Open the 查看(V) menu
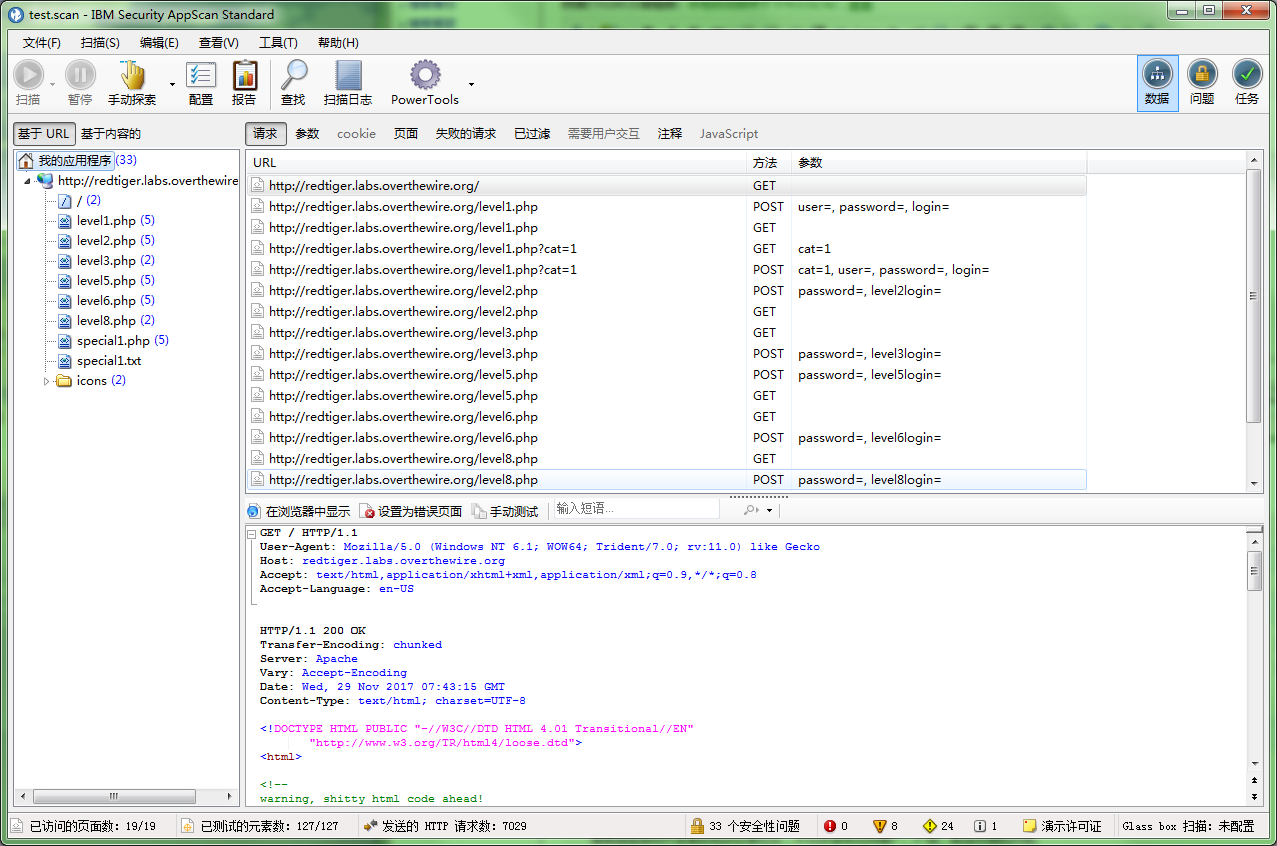1277x846 pixels. [x=219, y=43]
